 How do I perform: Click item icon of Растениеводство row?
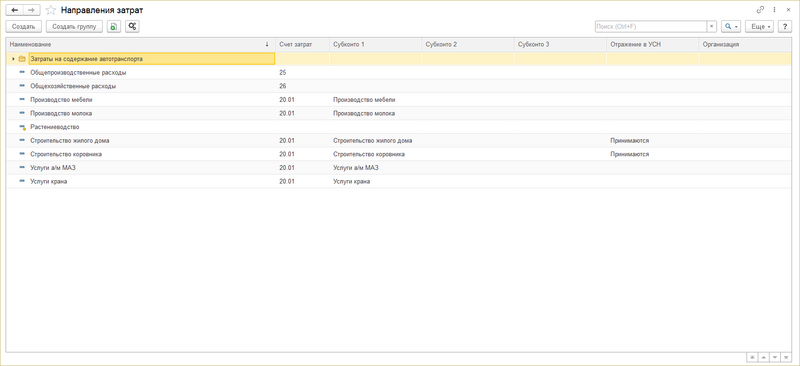(22, 127)
